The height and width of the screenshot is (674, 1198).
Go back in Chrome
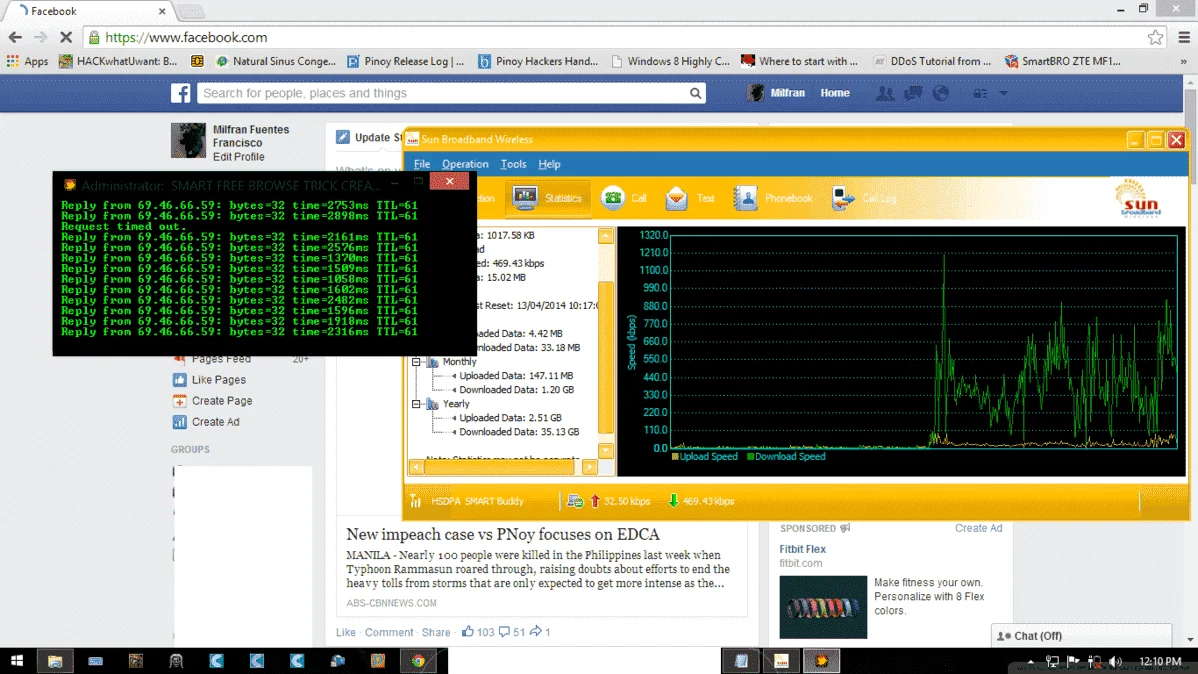point(15,37)
